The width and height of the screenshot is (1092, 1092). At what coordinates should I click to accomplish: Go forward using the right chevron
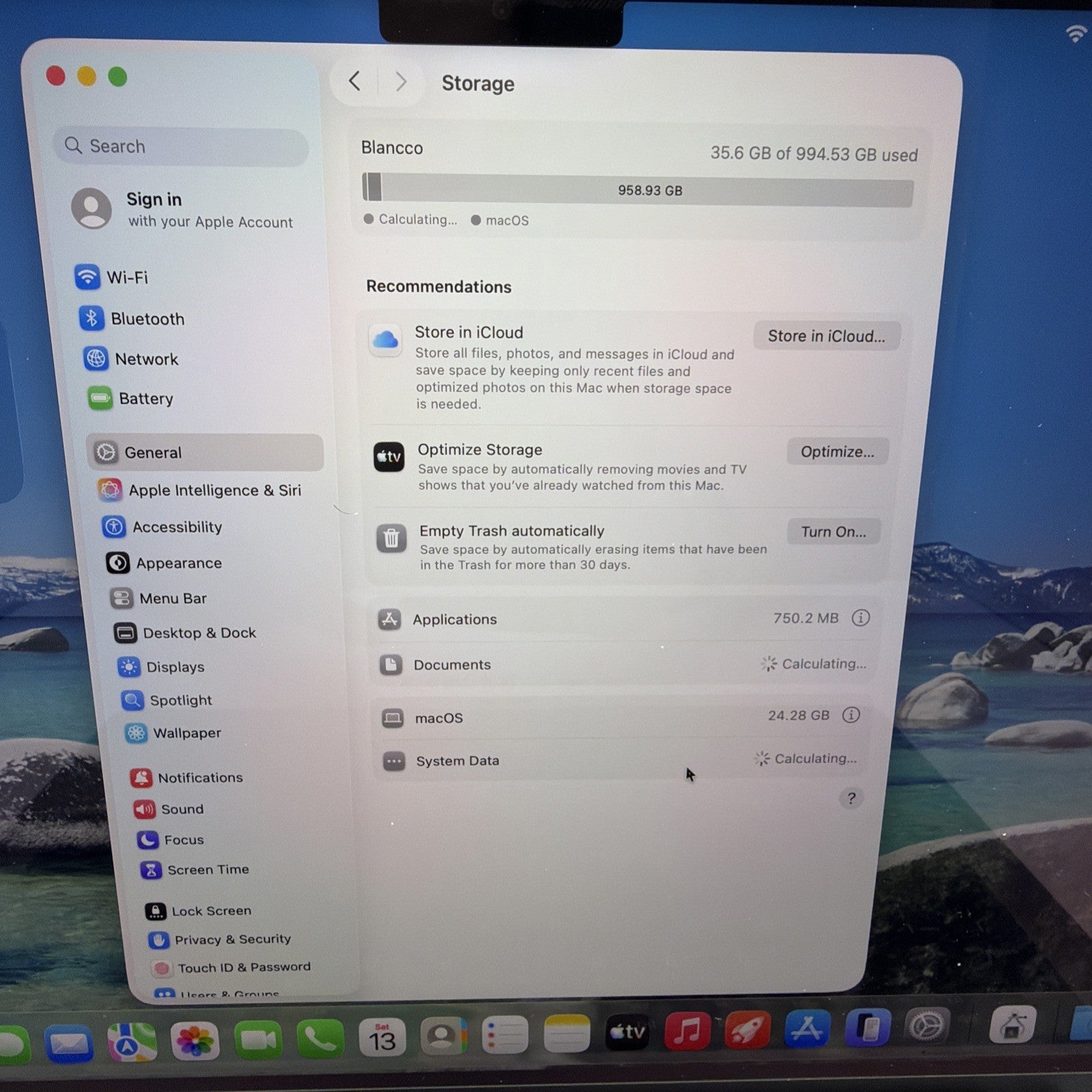point(401,82)
